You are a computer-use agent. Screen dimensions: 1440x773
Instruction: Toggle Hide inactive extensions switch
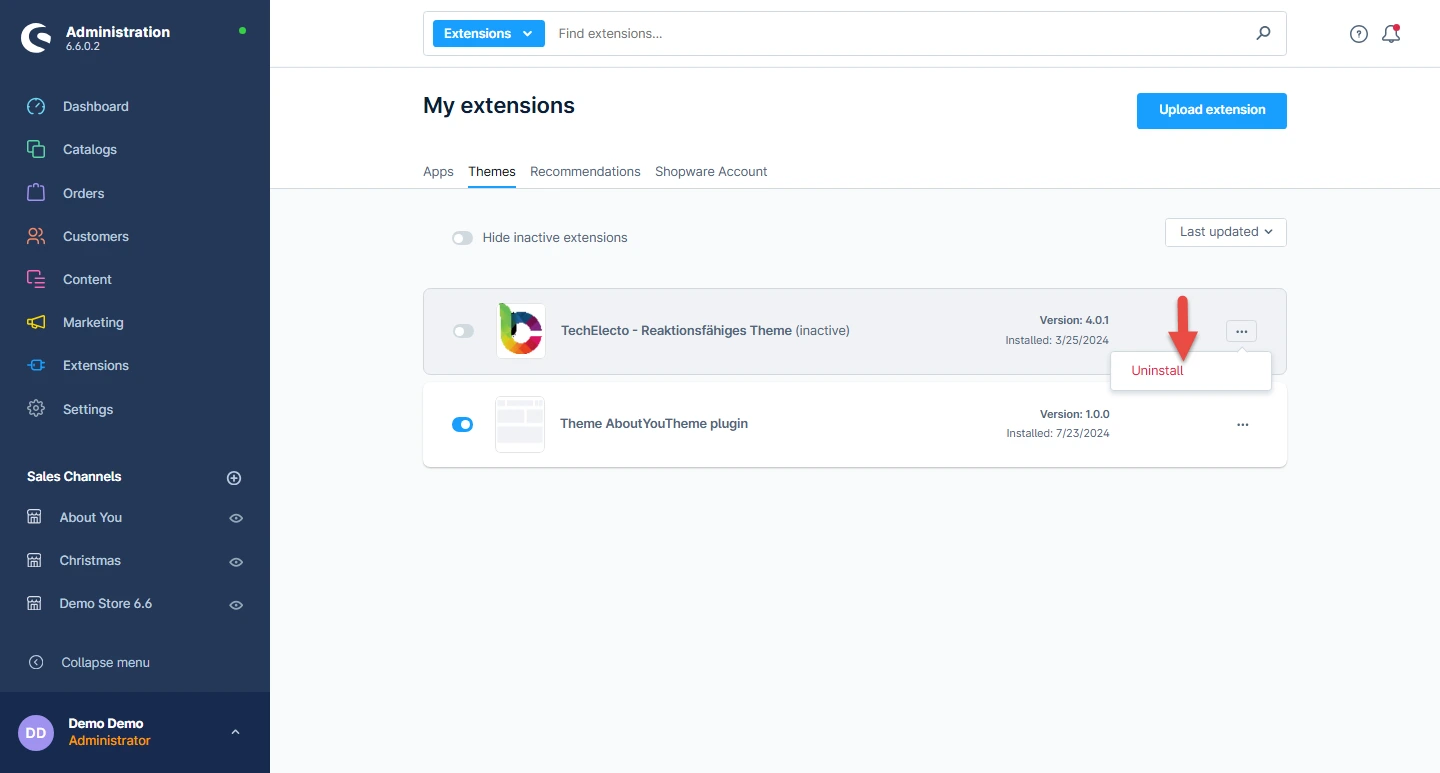point(462,238)
